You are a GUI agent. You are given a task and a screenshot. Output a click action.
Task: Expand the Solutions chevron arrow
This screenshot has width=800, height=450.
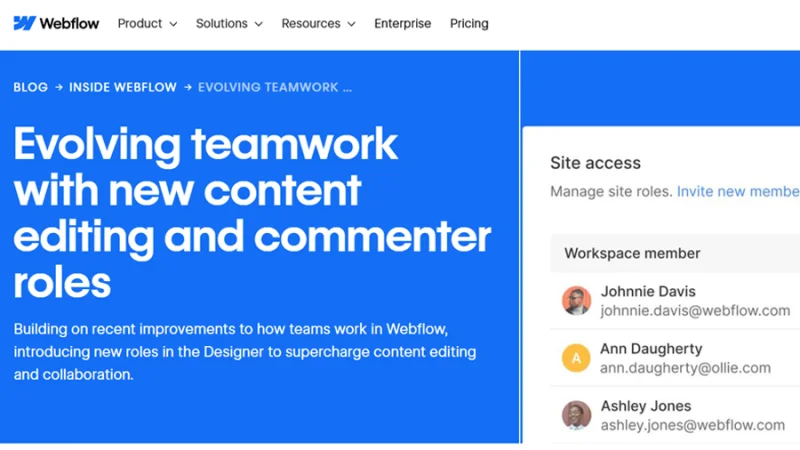(x=259, y=24)
